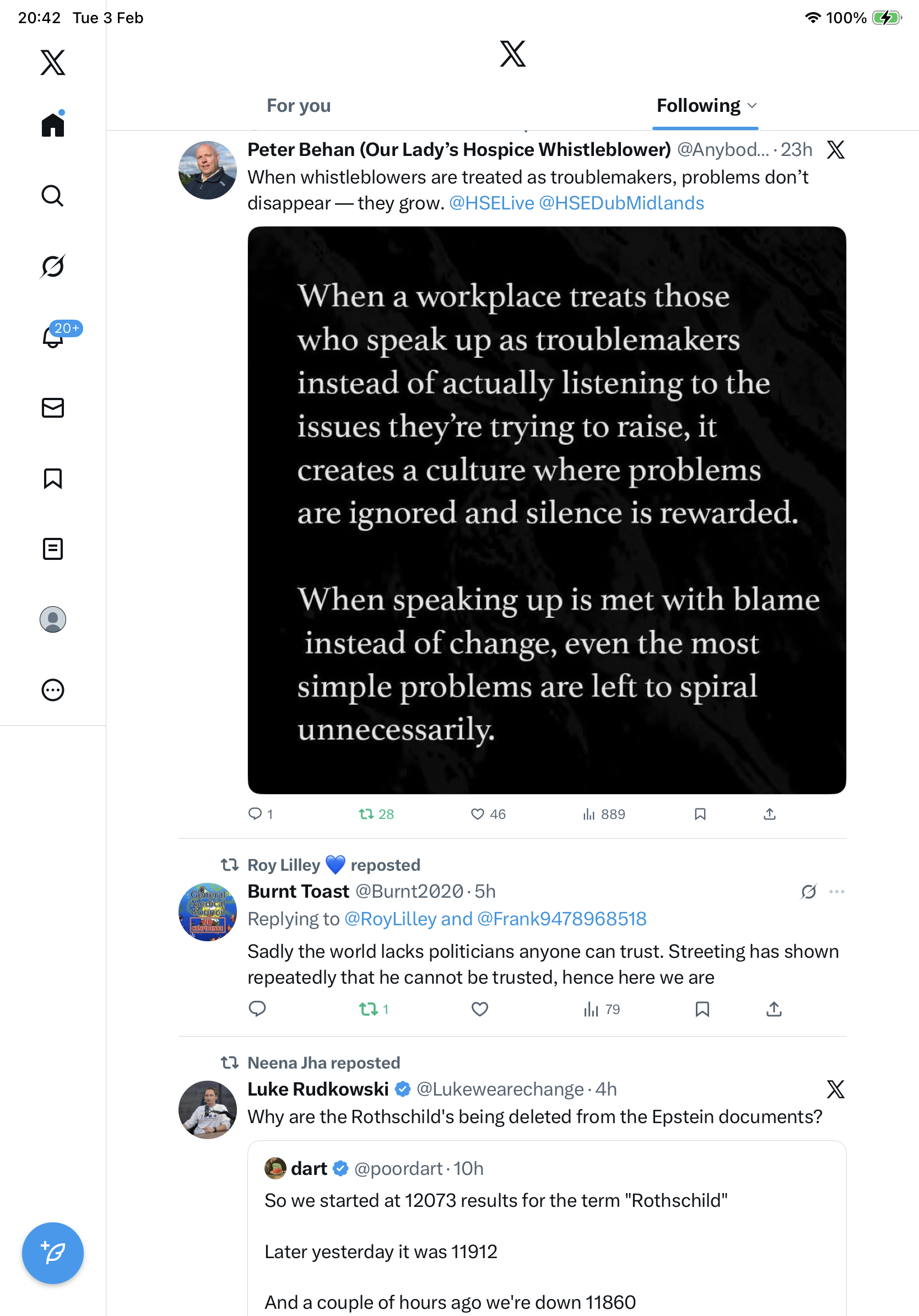This screenshot has height=1316, width=919.
Task: Open More menu circle in sidebar
Action: 53,690
